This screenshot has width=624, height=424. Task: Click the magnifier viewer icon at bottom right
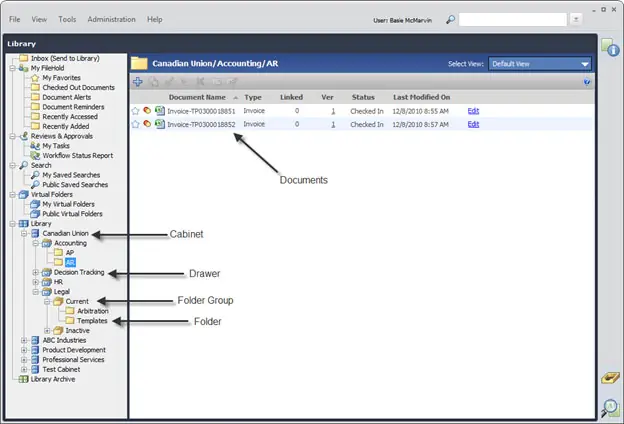click(x=610, y=408)
